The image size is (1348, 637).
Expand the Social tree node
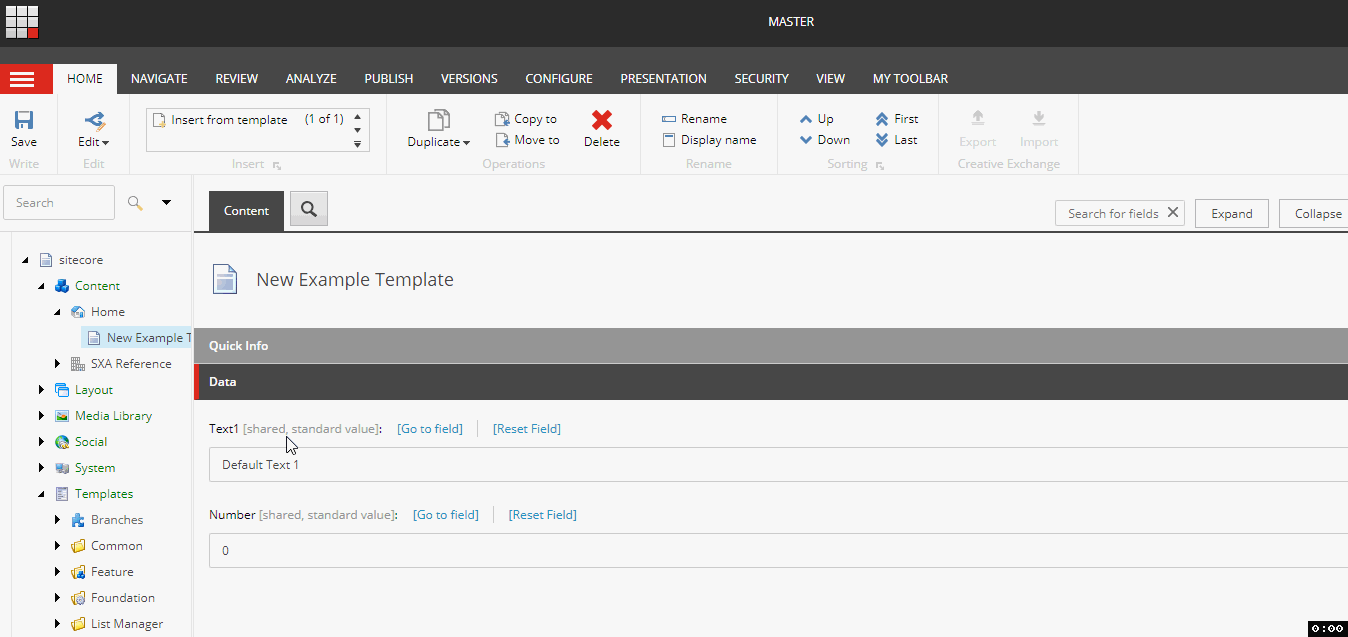[42, 442]
